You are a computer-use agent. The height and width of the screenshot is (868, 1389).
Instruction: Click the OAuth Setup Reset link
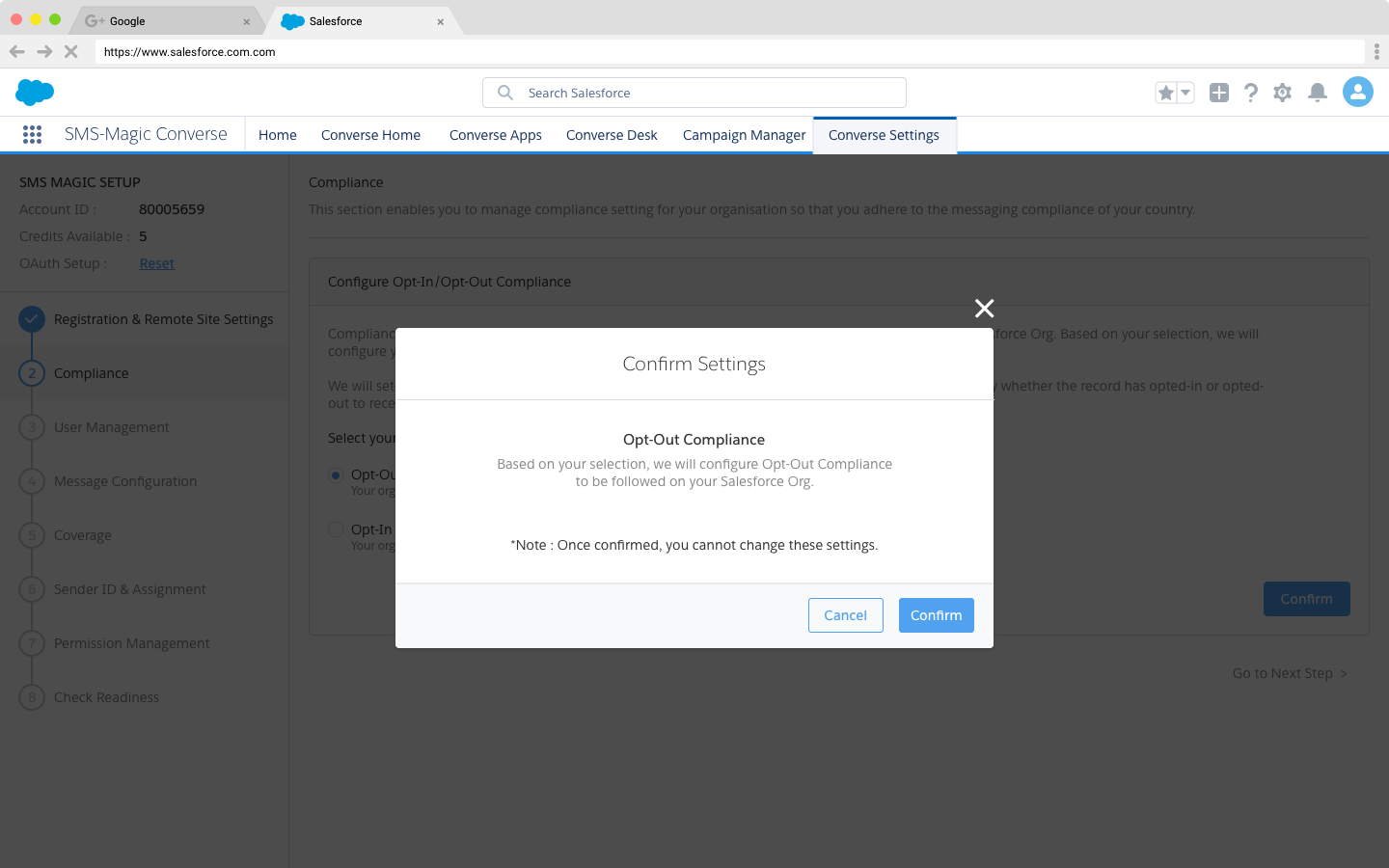pos(156,263)
